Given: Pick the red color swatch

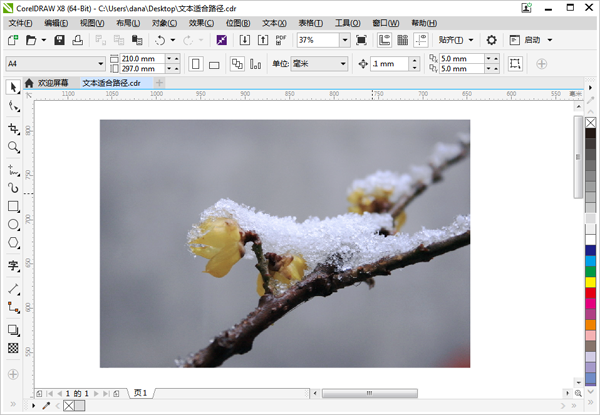Looking at the screenshot, I should click(590, 293).
